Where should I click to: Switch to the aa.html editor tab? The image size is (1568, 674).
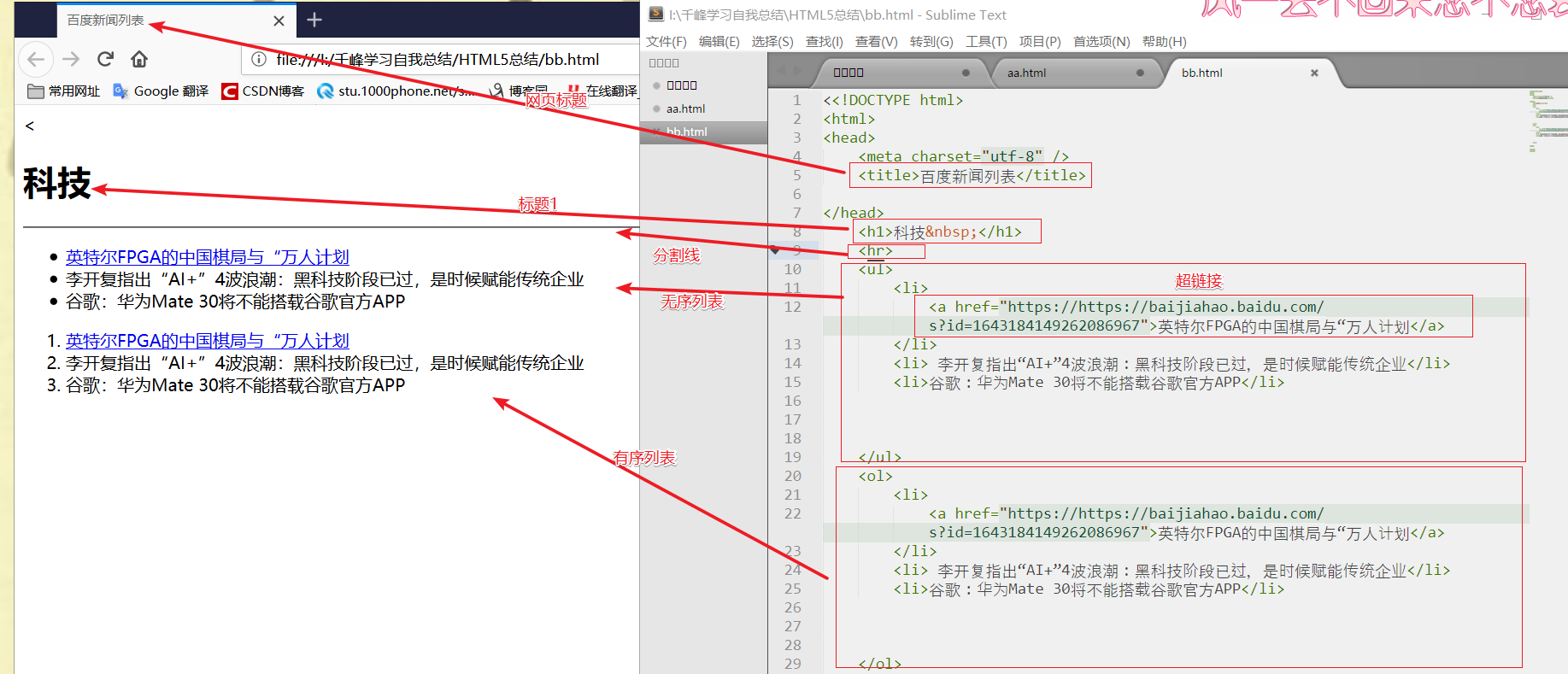pos(1075,73)
